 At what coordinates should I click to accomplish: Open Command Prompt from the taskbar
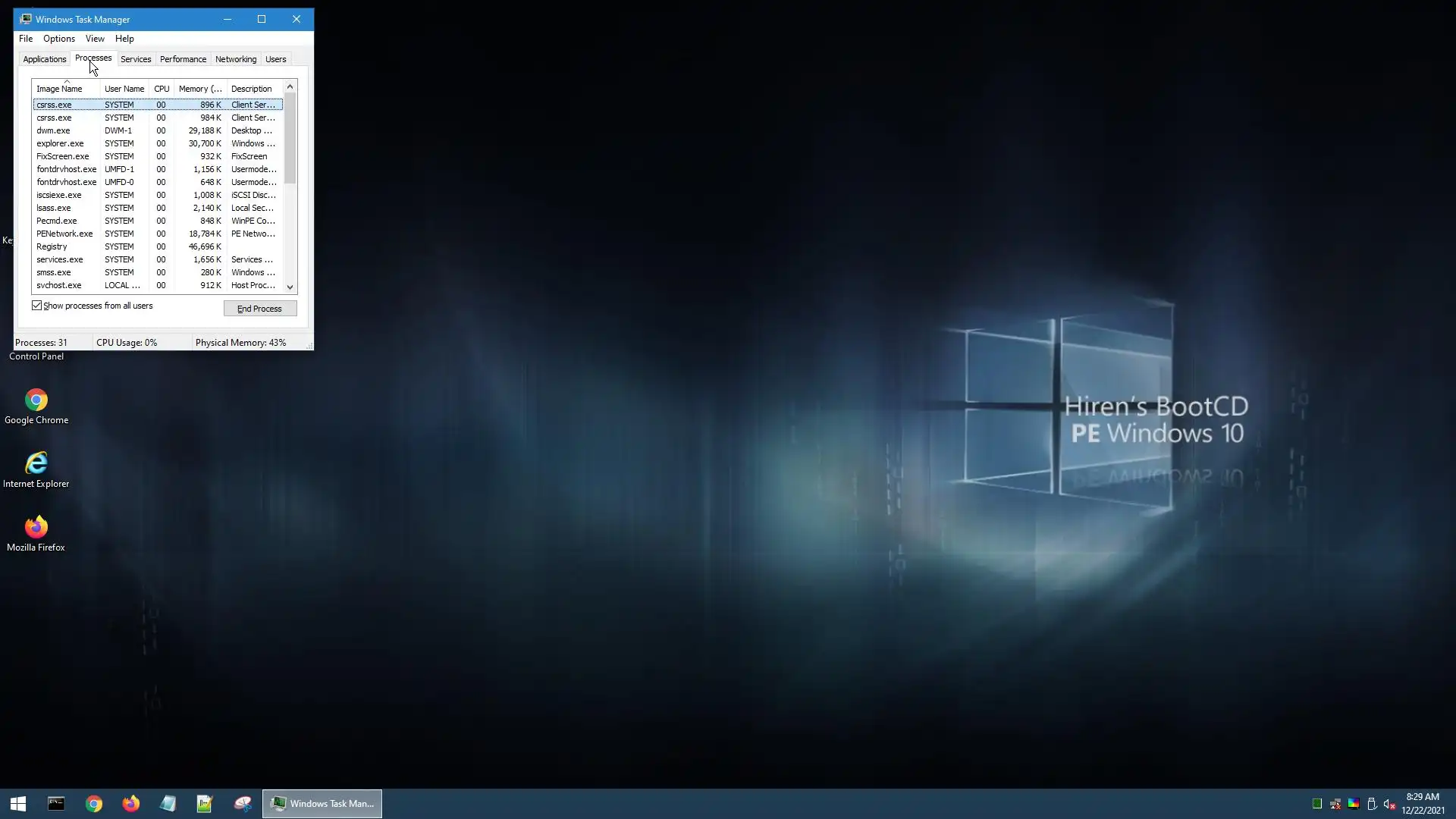[x=56, y=804]
